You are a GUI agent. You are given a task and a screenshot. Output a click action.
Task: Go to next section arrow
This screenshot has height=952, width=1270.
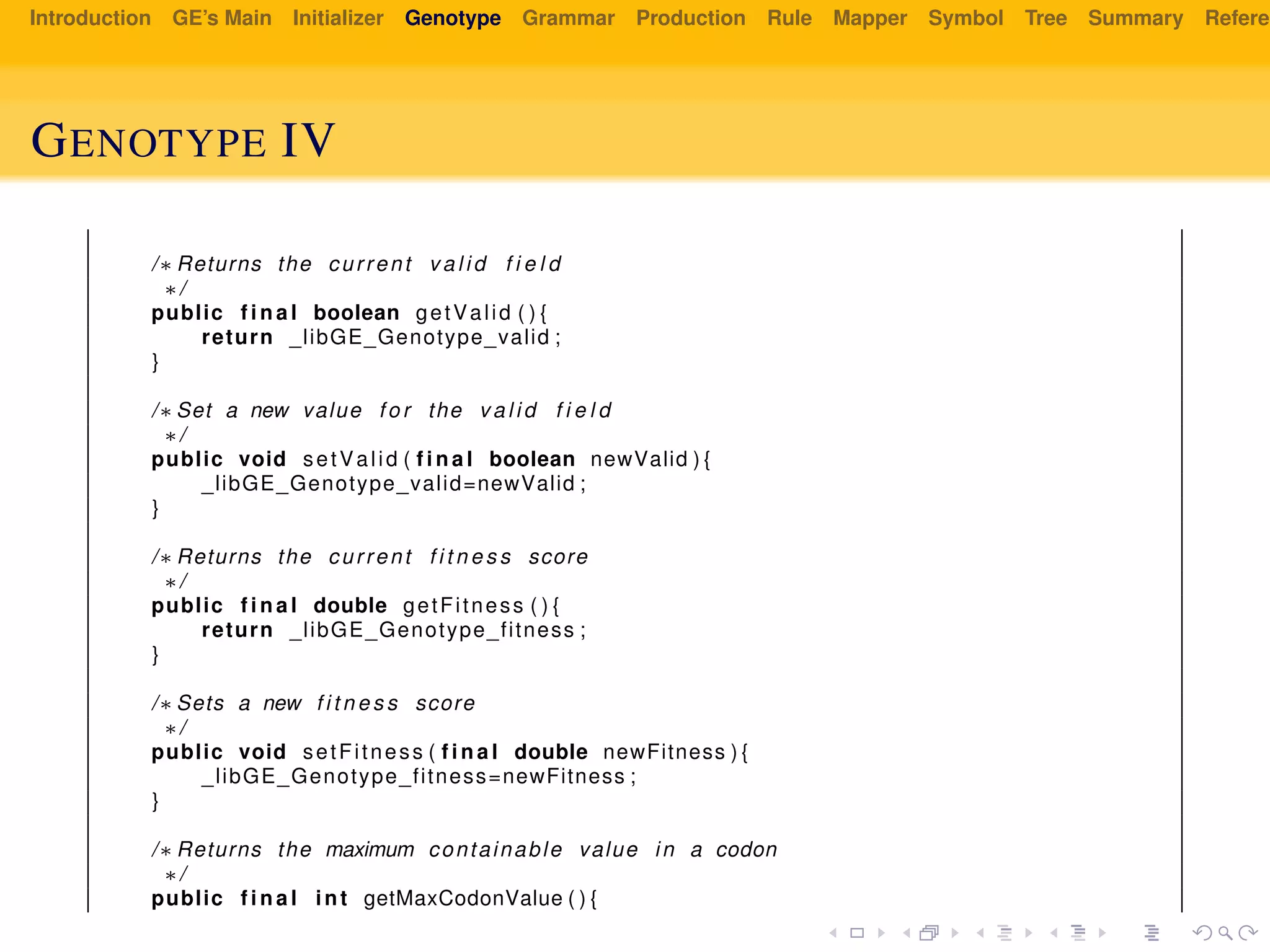click(1102, 933)
